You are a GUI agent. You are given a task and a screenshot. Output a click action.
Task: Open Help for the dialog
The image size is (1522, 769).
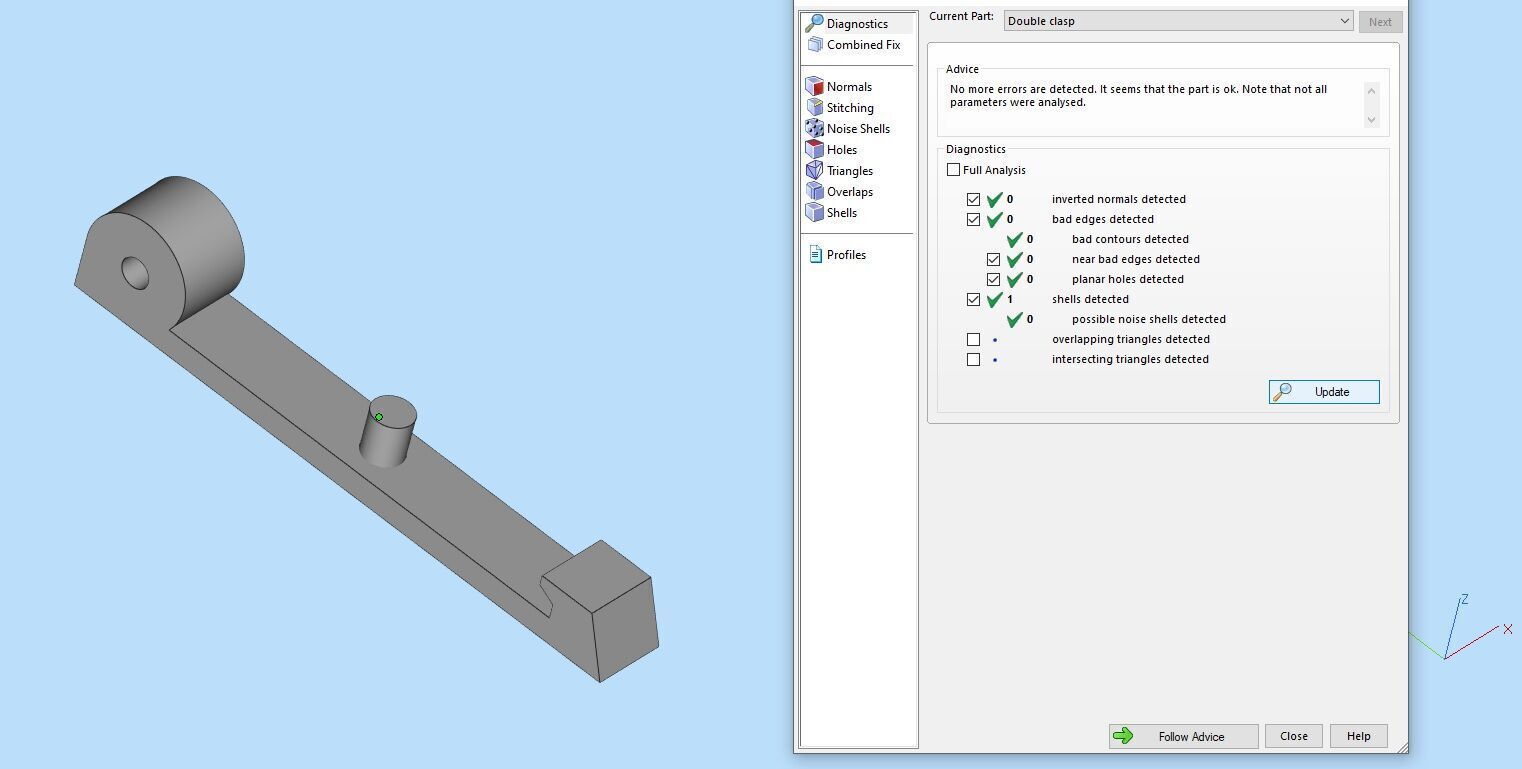[x=1358, y=736]
